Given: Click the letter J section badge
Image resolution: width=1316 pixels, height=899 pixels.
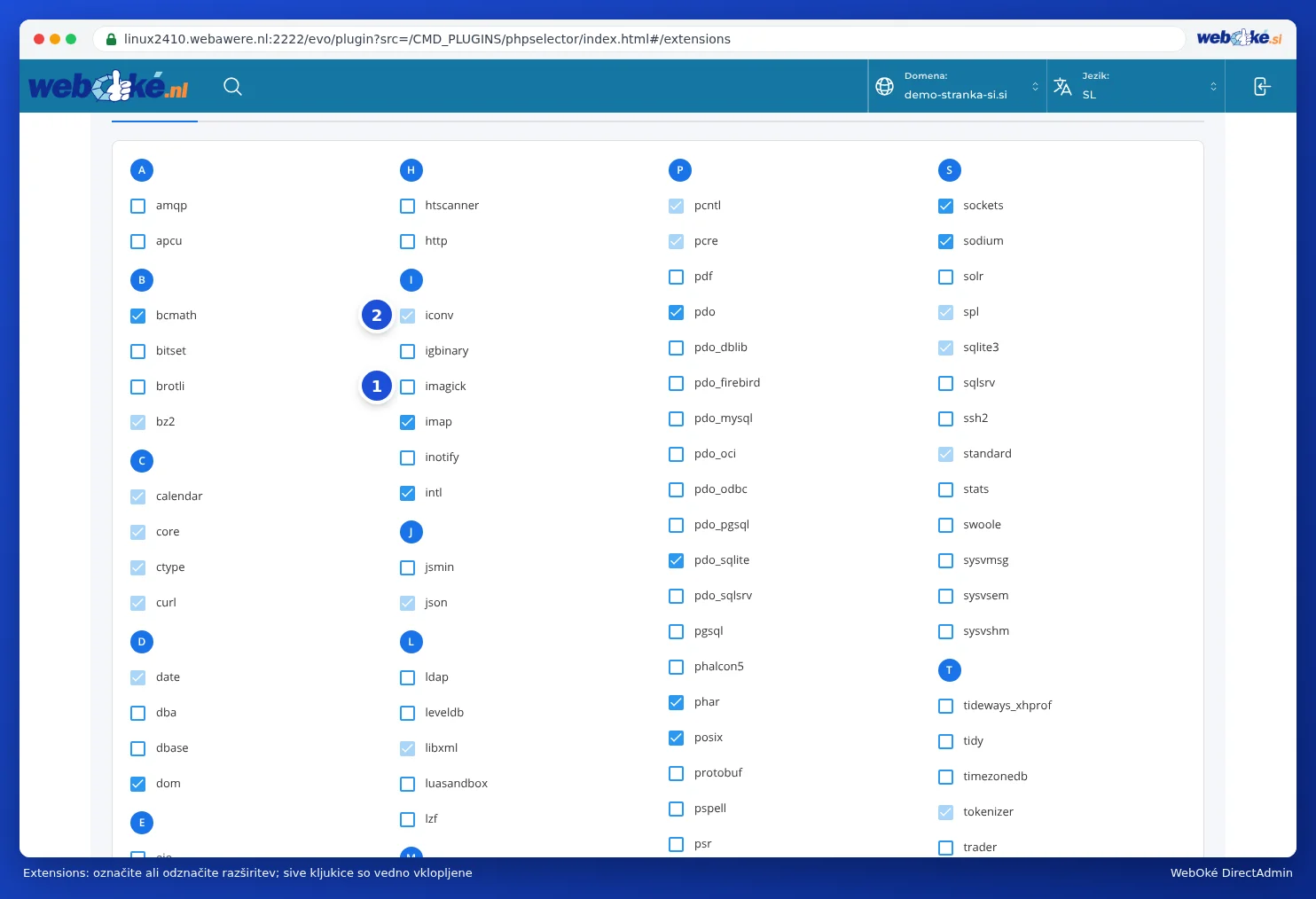Looking at the screenshot, I should tap(411, 532).
